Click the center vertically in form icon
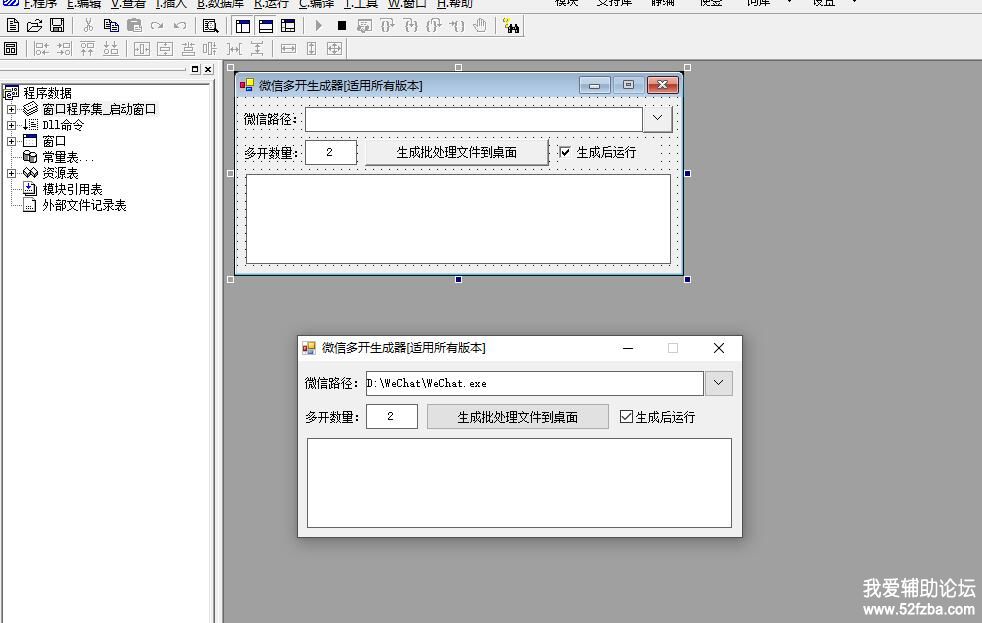This screenshot has height=623, width=982. tap(165, 48)
